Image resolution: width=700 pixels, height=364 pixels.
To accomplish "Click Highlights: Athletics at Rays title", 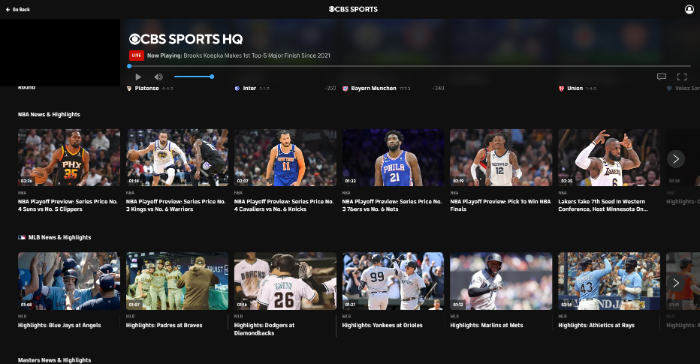I will (x=596, y=325).
